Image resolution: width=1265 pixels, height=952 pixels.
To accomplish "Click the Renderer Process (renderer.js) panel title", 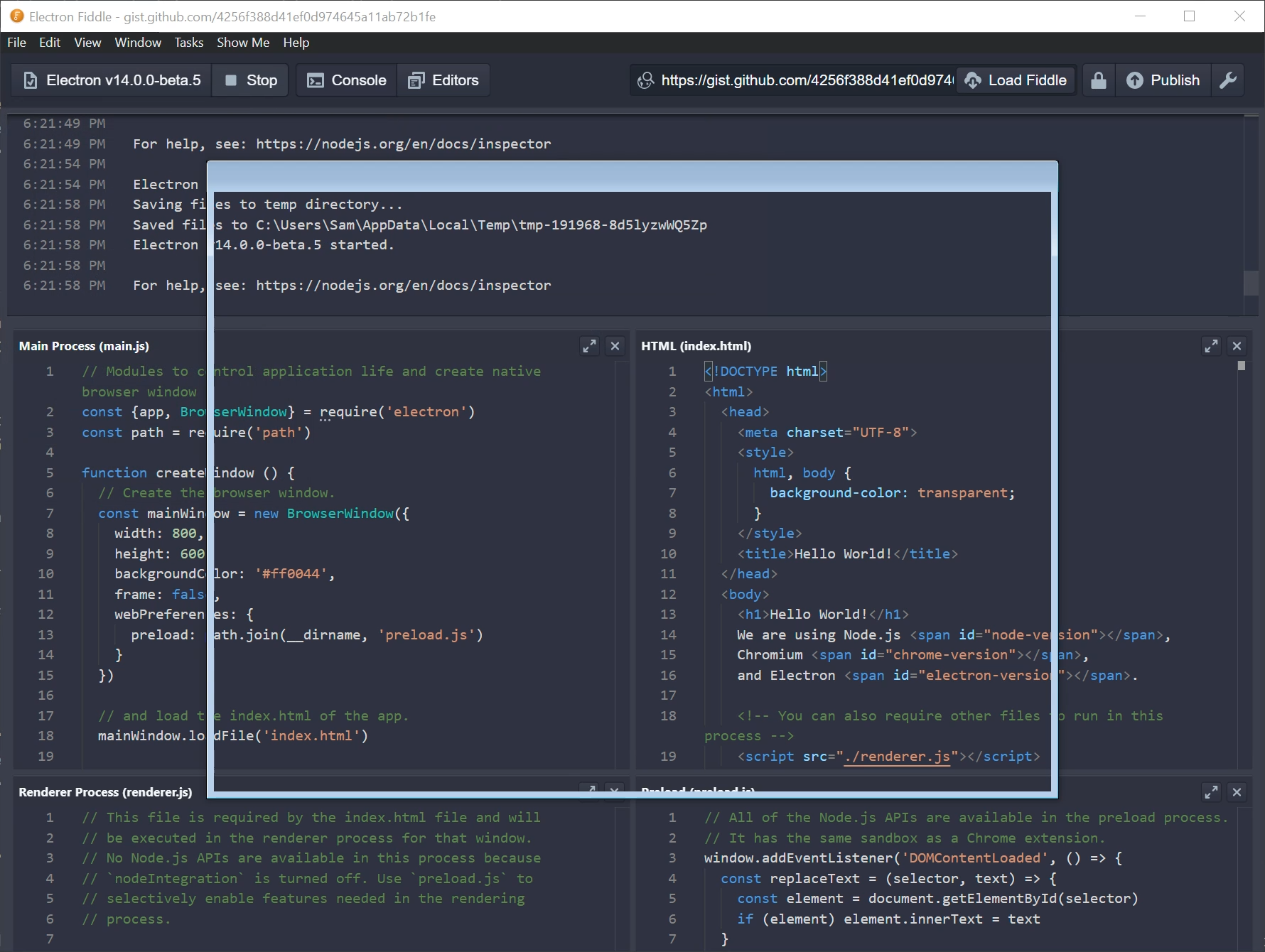I will pyautogui.click(x=105, y=792).
